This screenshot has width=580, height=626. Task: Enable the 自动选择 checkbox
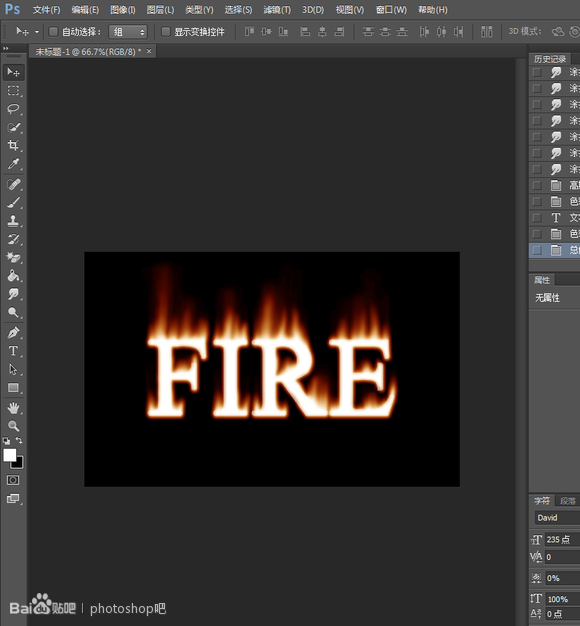(53, 32)
